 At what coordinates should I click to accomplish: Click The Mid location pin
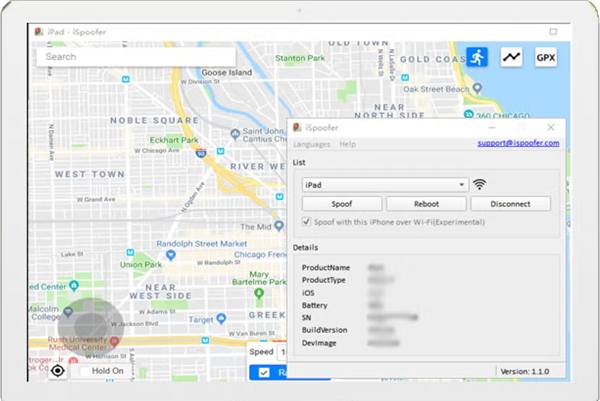click(279, 226)
